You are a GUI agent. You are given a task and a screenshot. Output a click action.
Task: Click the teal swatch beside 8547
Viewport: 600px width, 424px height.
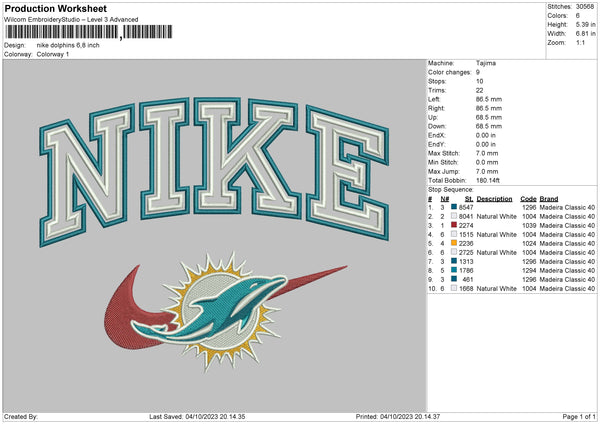click(x=454, y=207)
